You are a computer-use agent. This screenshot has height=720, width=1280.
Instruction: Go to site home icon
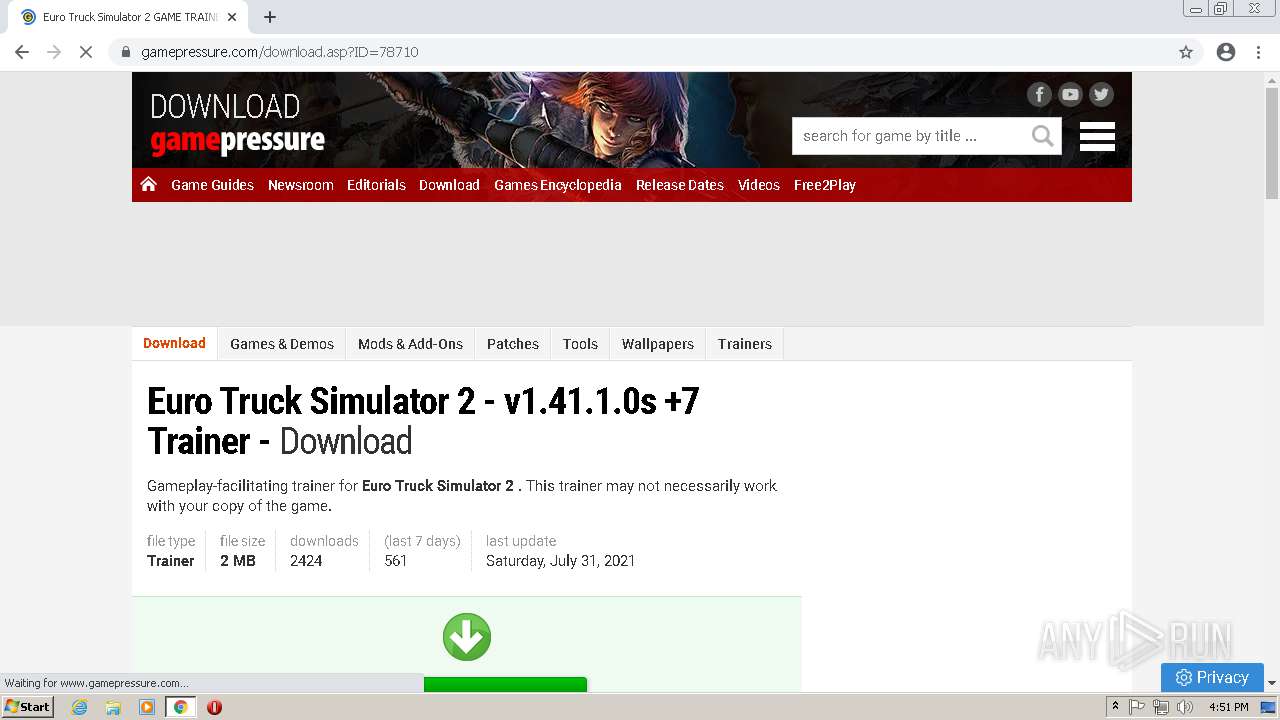click(x=148, y=184)
